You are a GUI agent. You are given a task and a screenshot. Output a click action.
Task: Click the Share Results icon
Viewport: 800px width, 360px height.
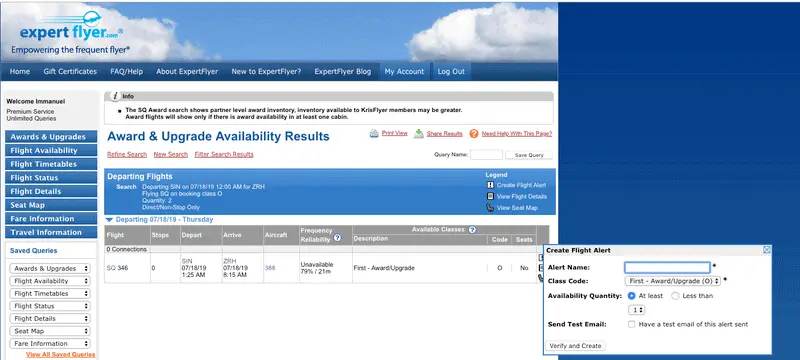(419, 134)
